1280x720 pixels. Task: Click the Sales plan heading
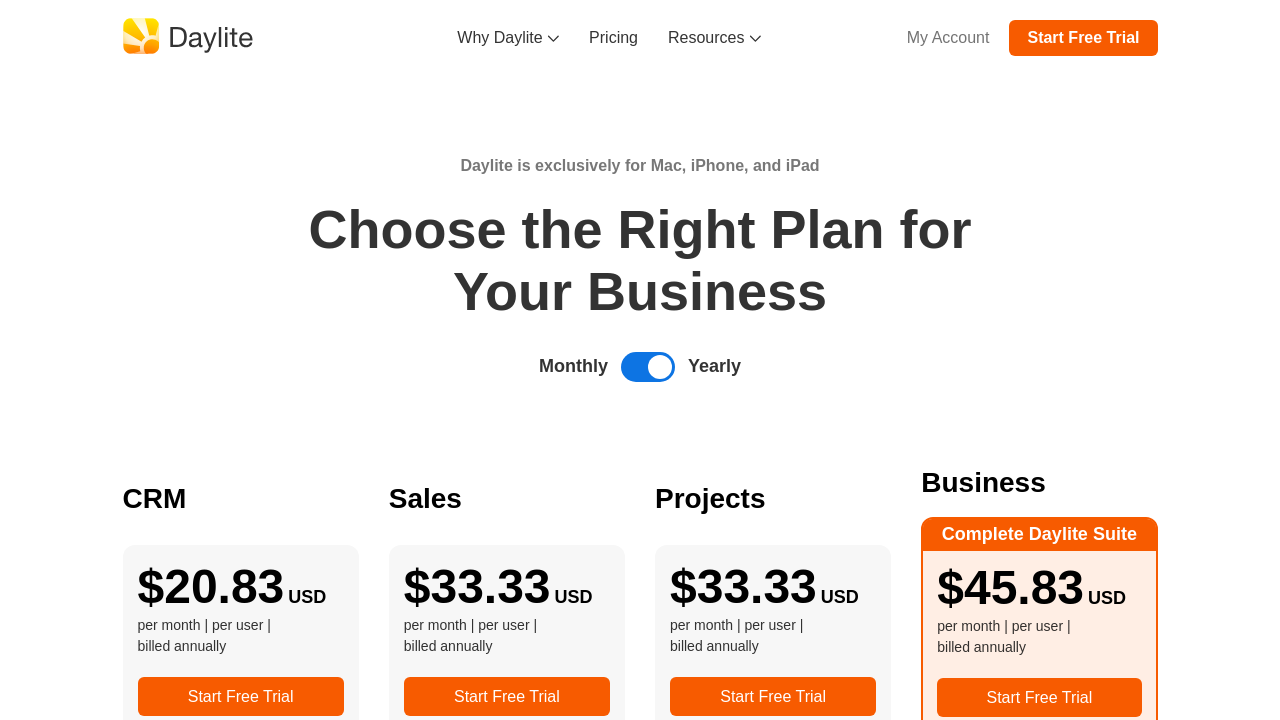[425, 498]
